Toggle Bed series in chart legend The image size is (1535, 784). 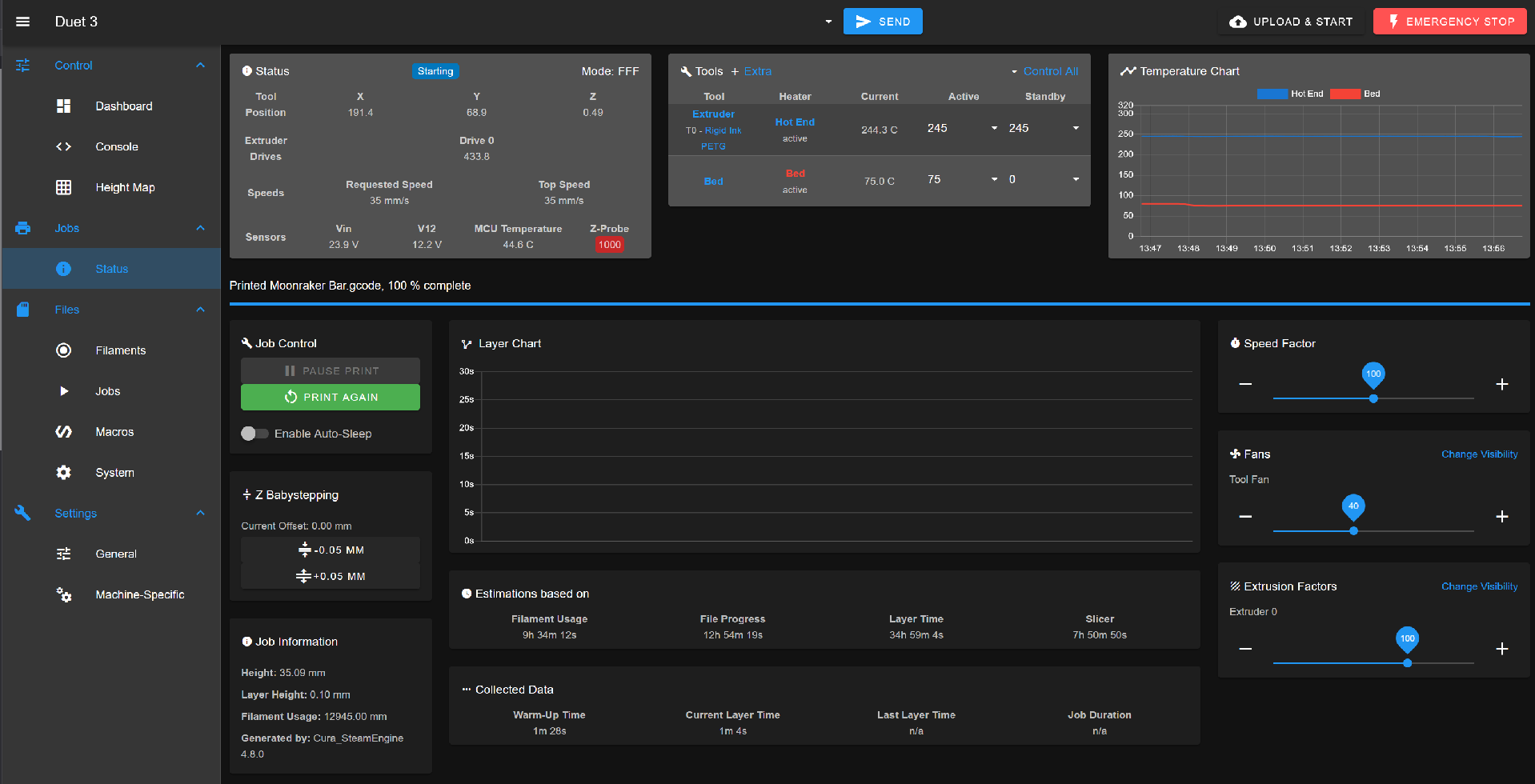(1354, 94)
